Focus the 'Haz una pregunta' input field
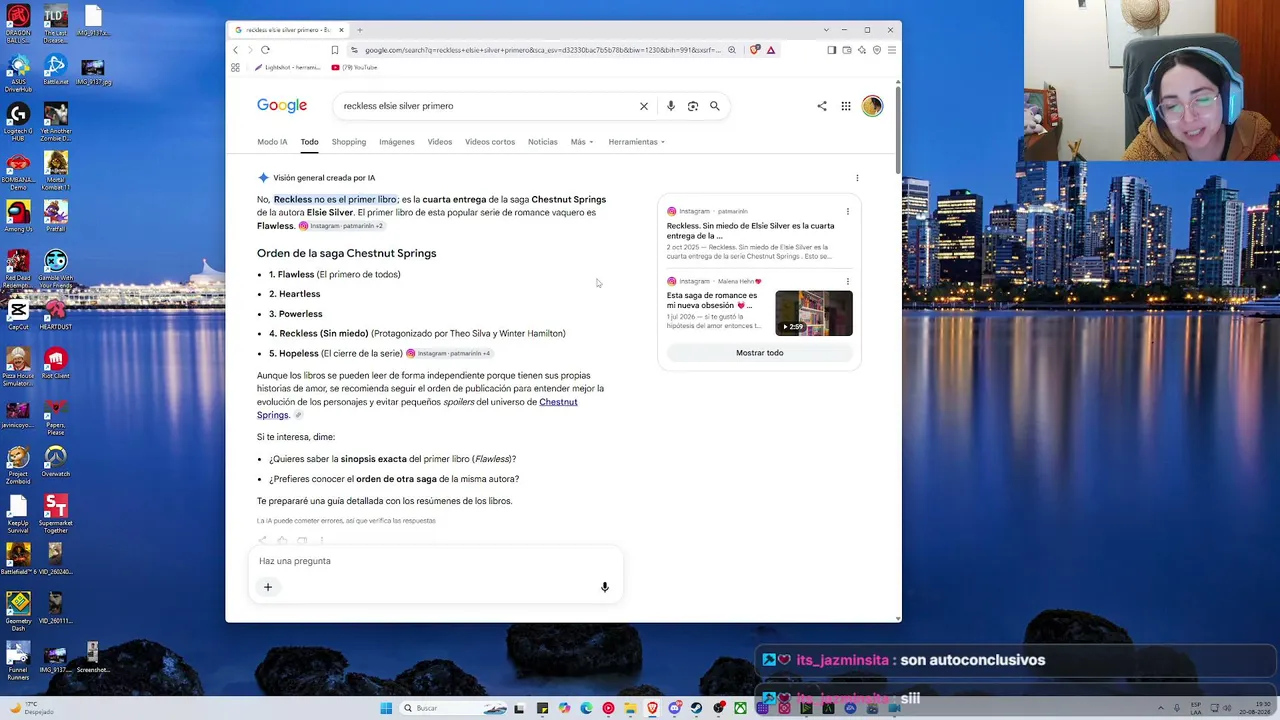This screenshot has width=1280, height=720. 435,561
